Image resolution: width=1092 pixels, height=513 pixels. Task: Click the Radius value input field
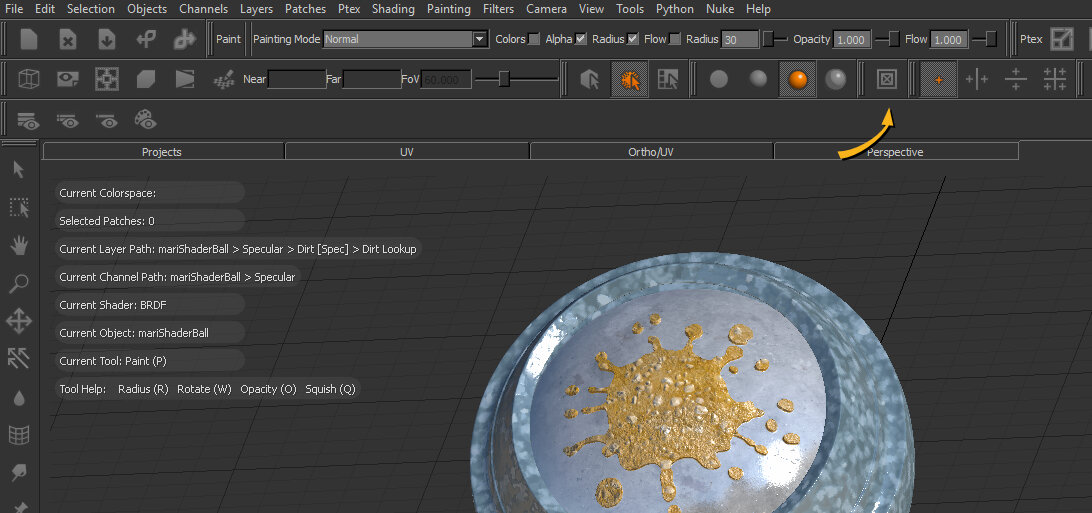tap(740, 39)
